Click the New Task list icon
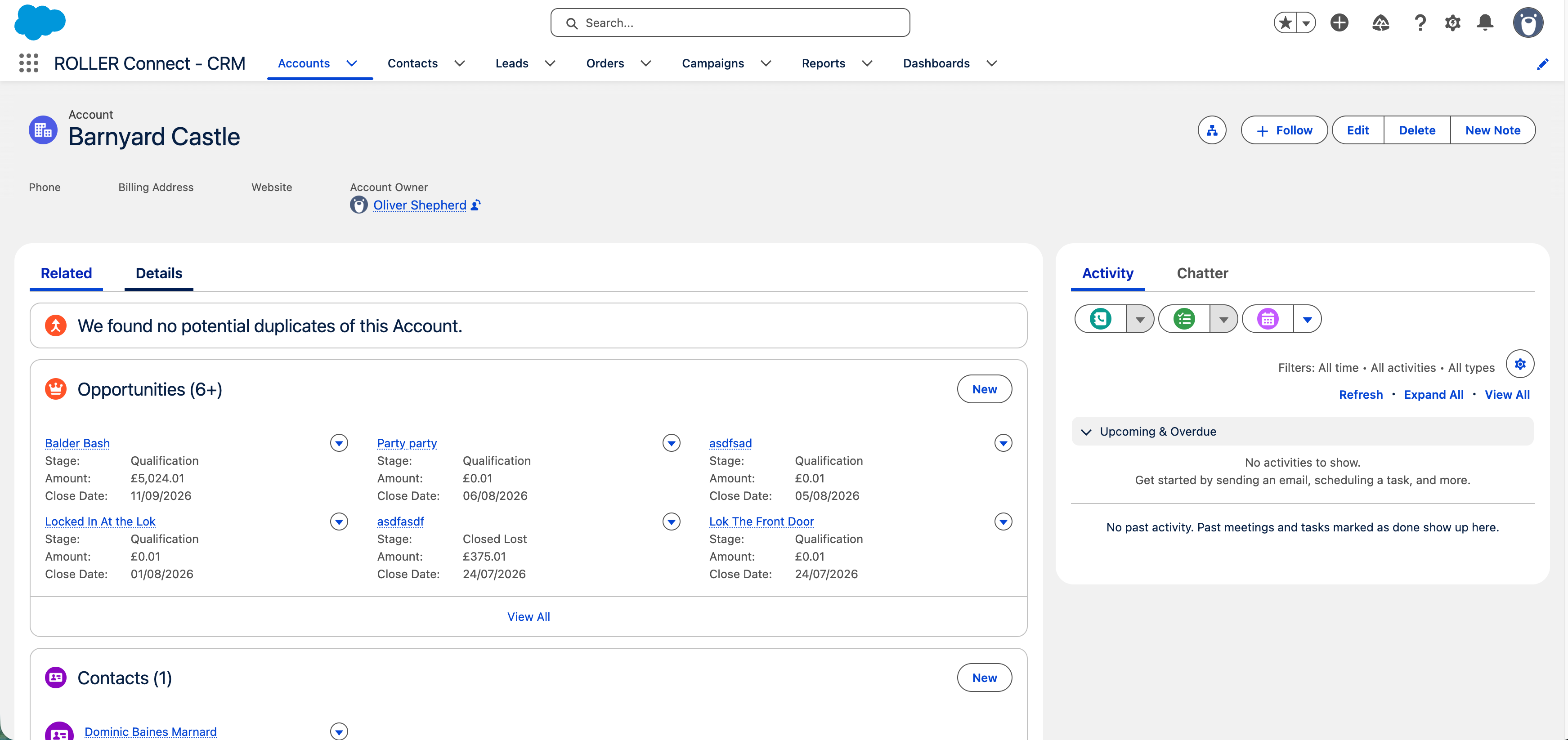The image size is (1568, 740). (x=1184, y=319)
